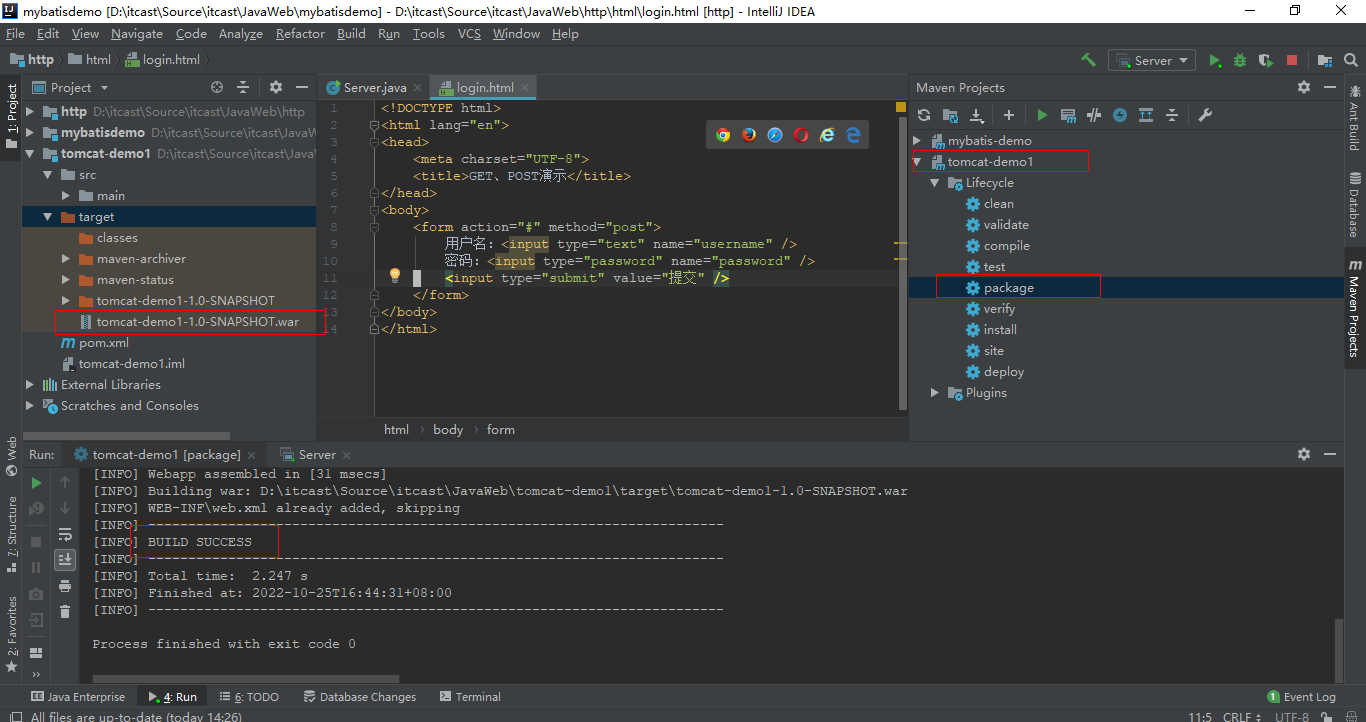
Task: Toggle Skip Tests mode in Maven toolbar
Action: coord(1120,115)
